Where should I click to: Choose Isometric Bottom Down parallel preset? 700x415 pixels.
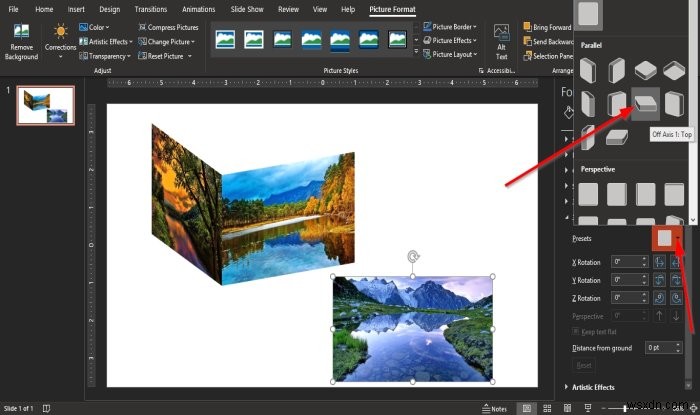point(674,71)
